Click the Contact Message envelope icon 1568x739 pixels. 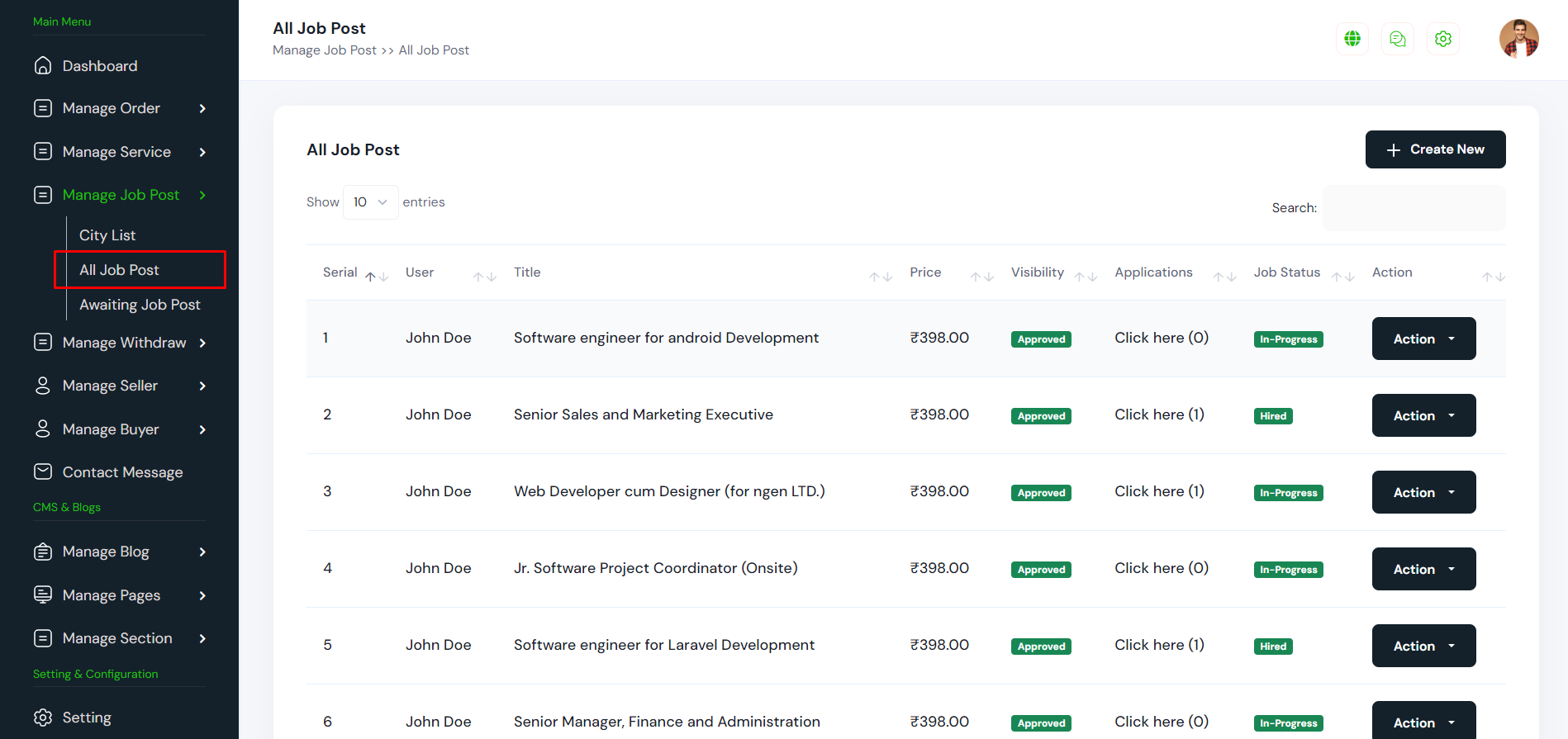point(43,471)
